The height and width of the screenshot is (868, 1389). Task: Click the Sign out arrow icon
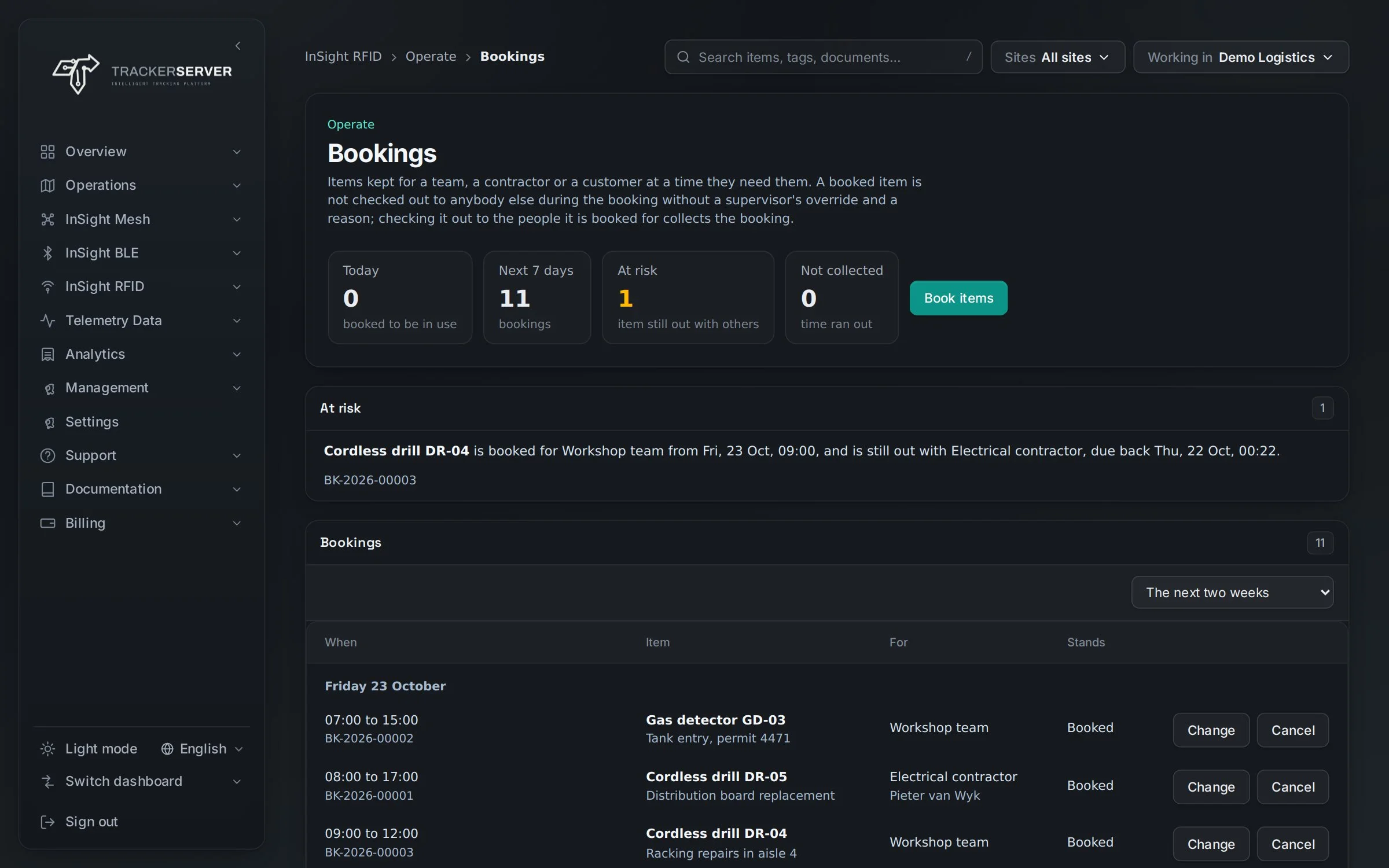pyautogui.click(x=47, y=822)
